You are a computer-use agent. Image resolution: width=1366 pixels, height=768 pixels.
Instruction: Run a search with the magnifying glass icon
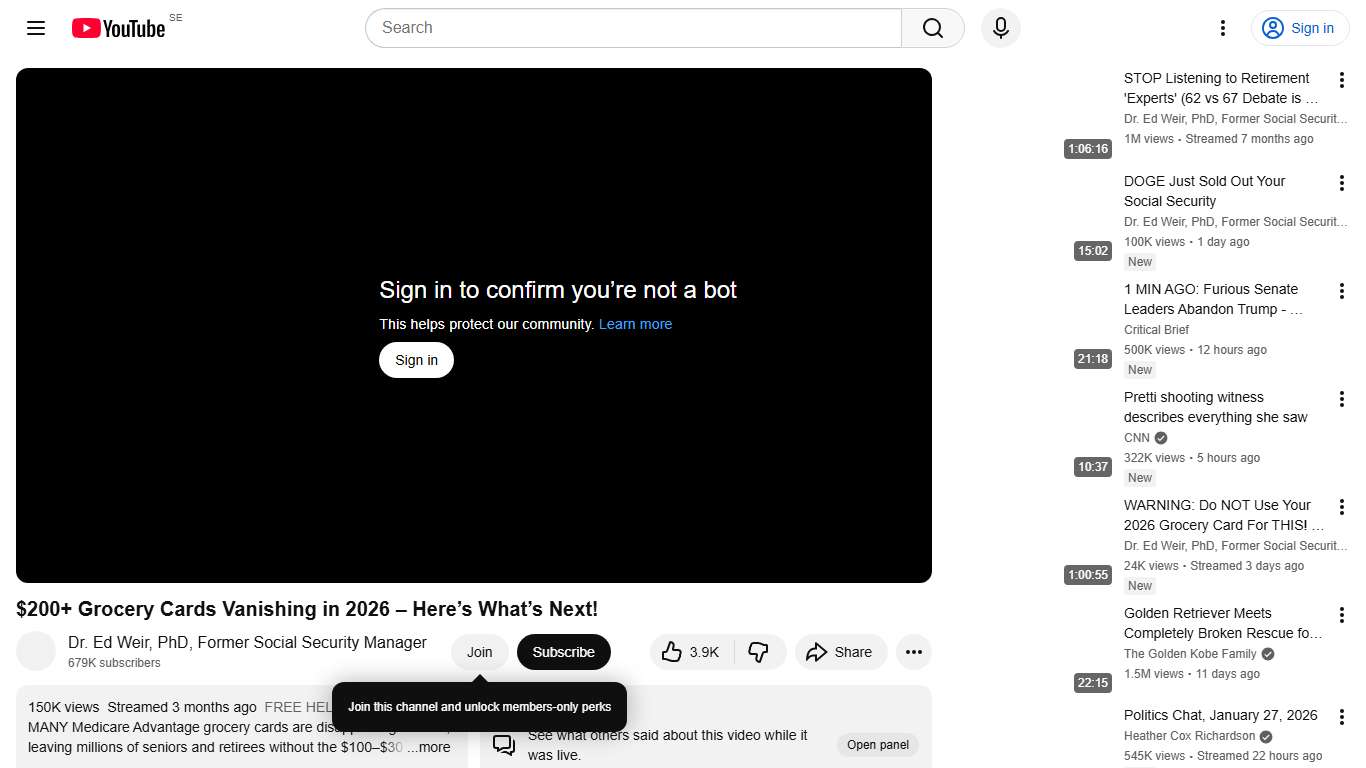point(931,28)
